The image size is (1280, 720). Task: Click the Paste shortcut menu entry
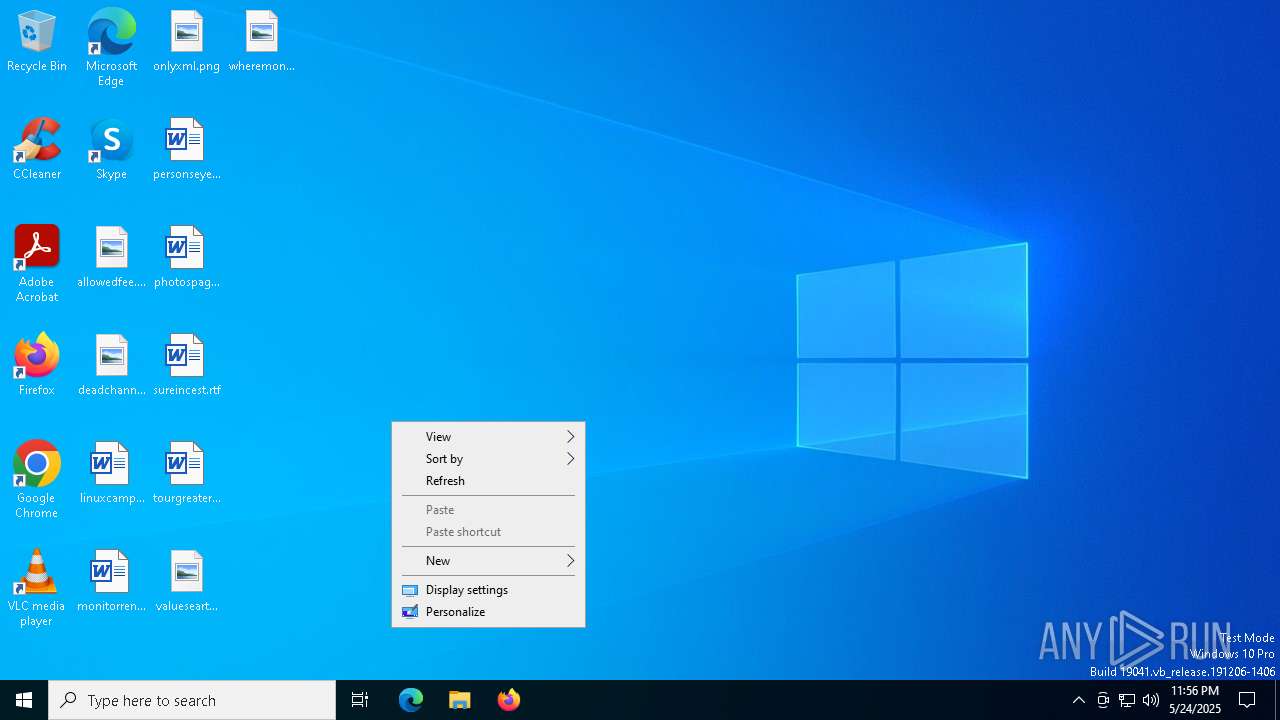point(488,532)
